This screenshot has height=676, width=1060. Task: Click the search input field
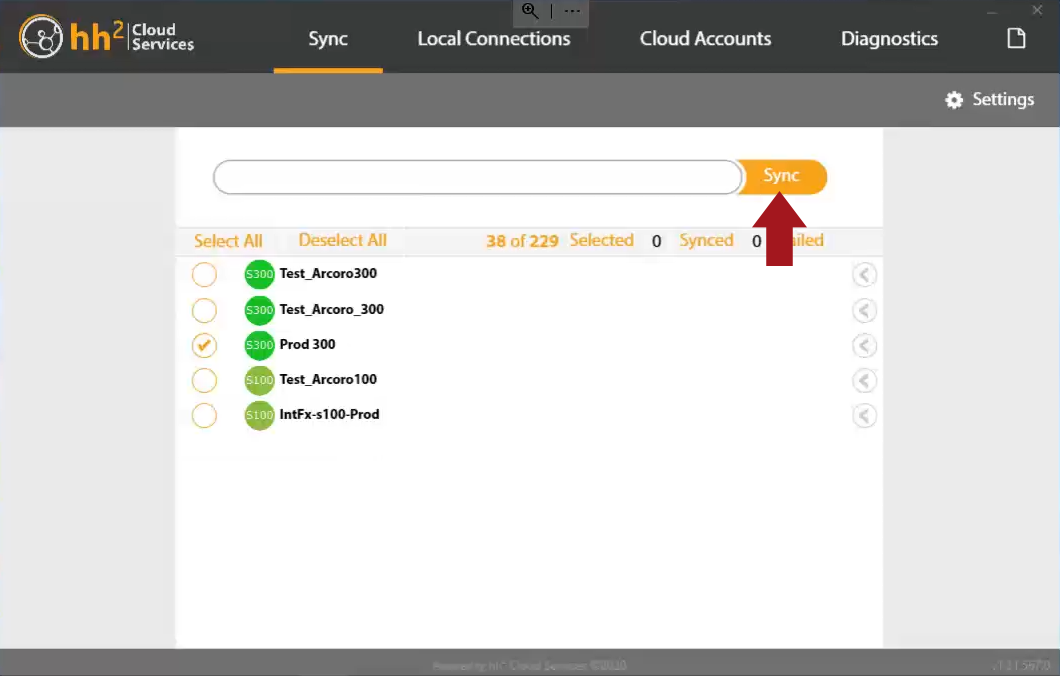[x=477, y=177]
